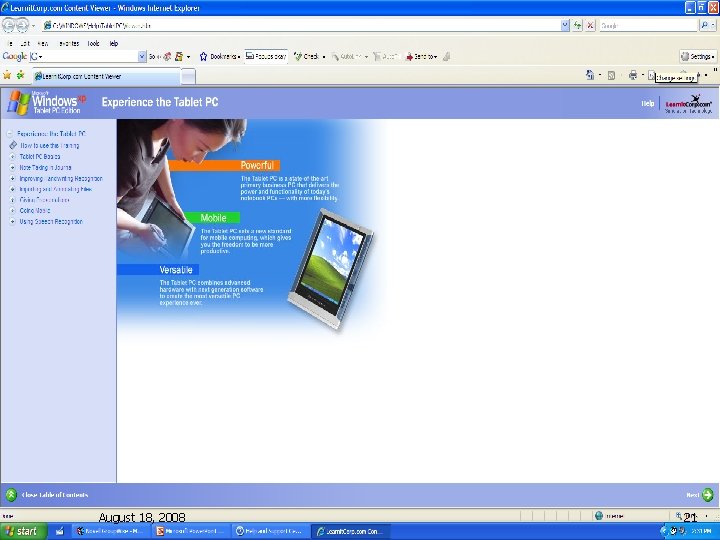This screenshot has width=720, height=540.
Task: Open the address bar history dropdown
Action: pyautogui.click(x=565, y=26)
